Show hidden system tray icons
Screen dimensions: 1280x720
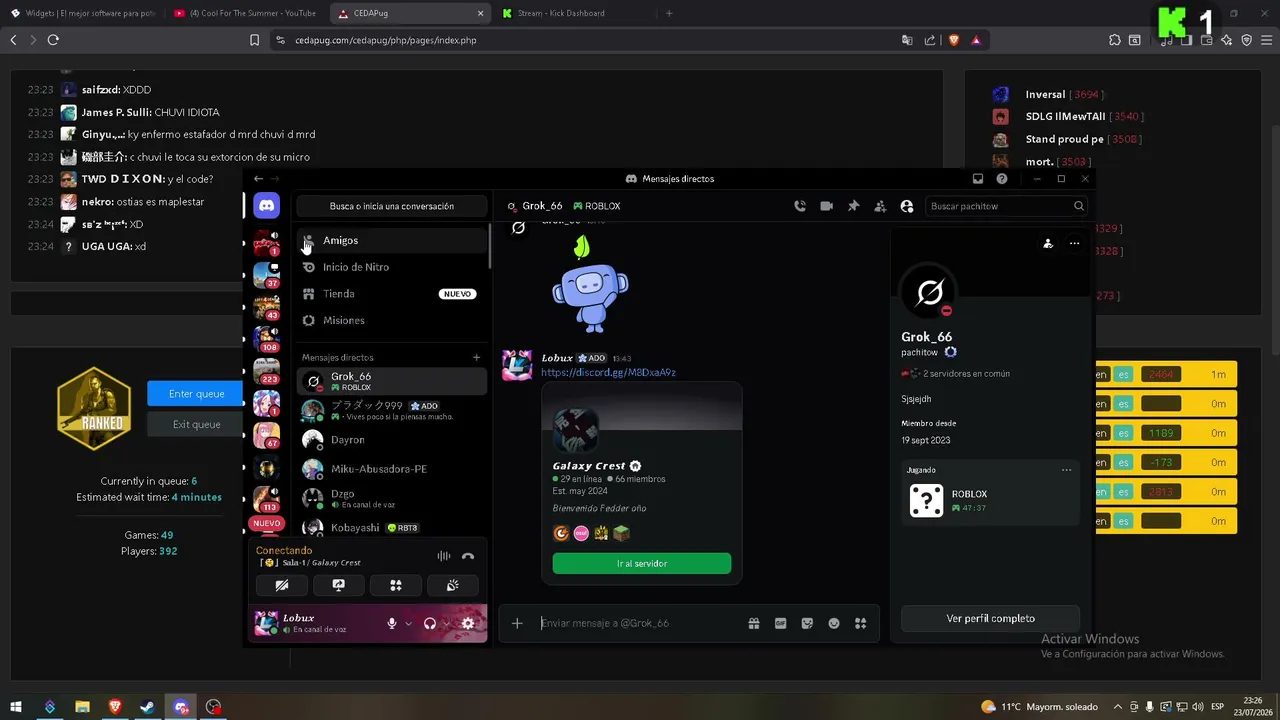pos(1117,707)
